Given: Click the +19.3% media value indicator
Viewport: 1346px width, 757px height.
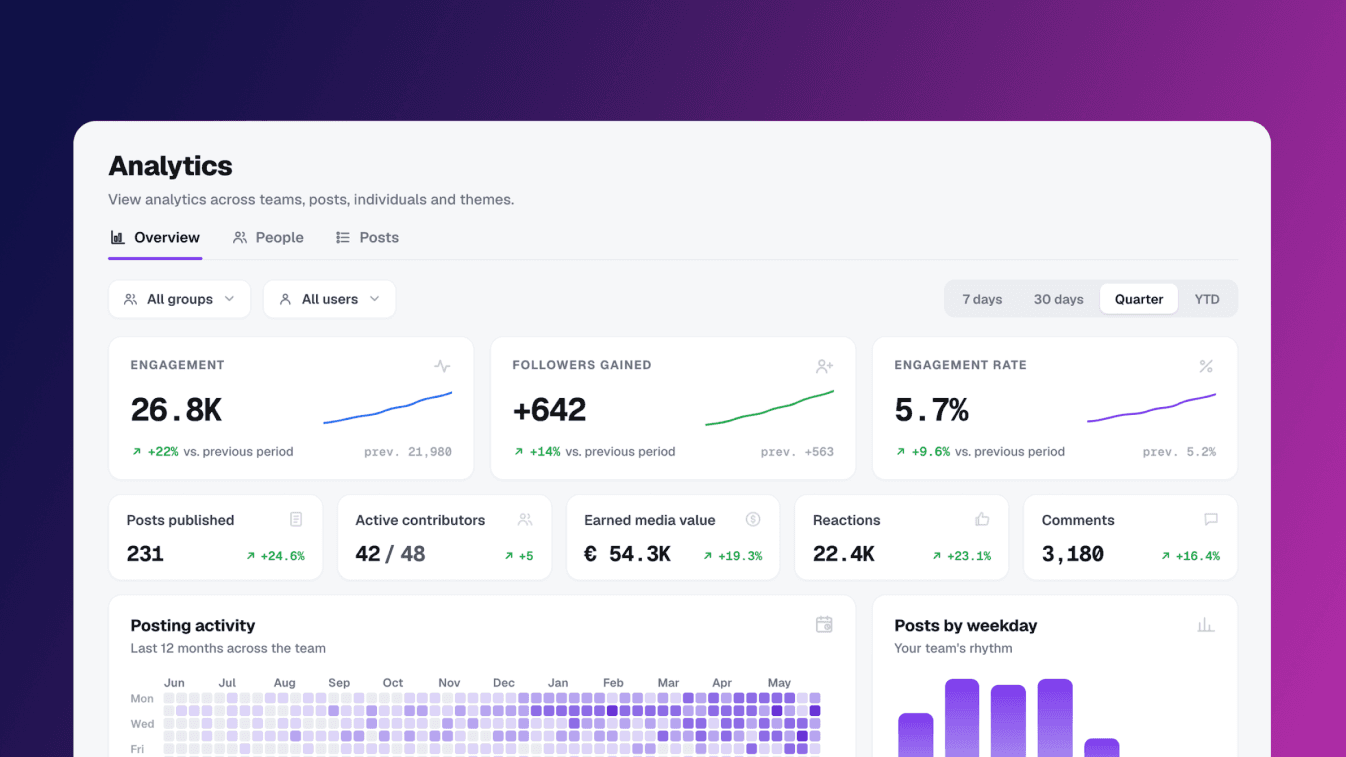Looking at the screenshot, I should 732,556.
